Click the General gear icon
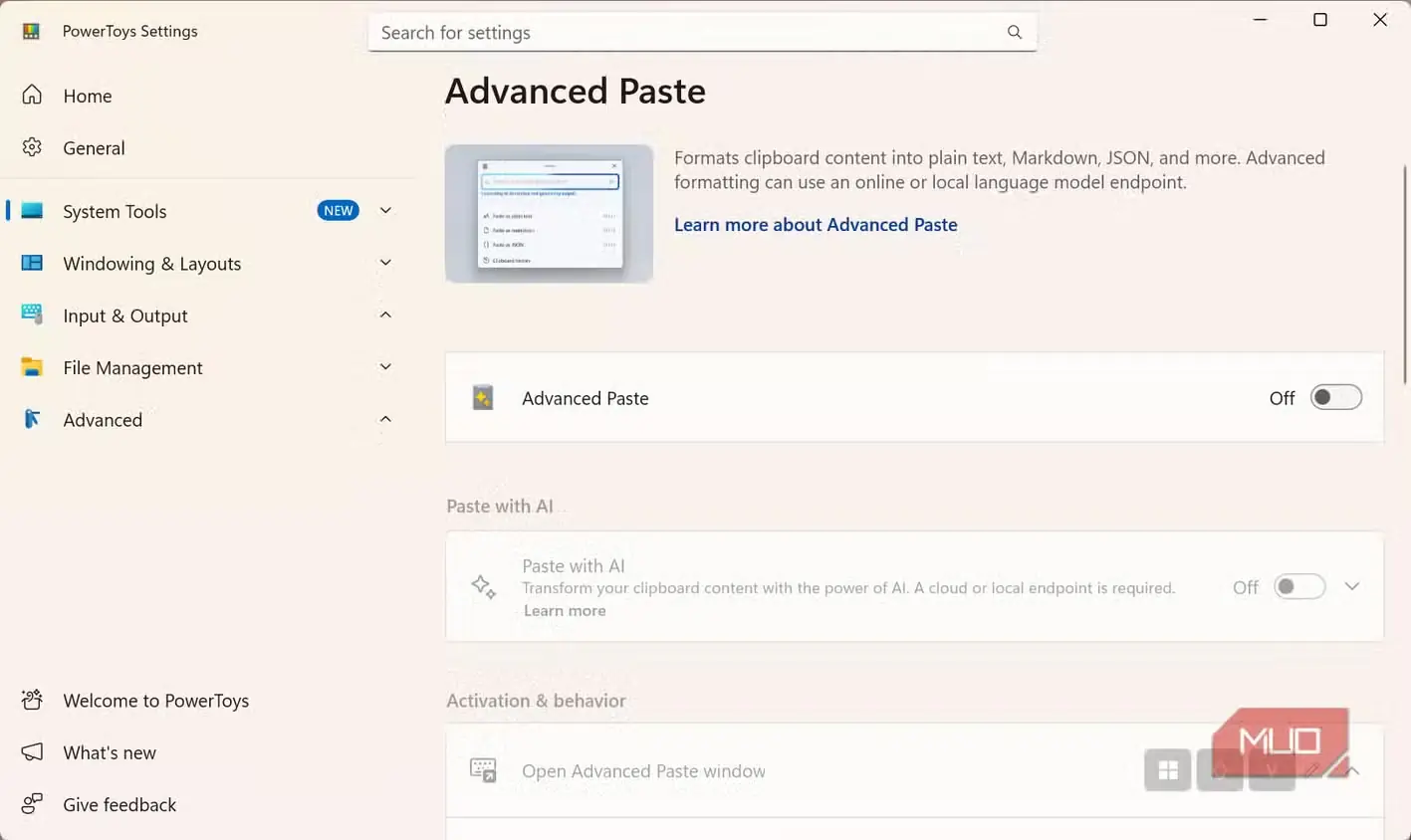Image resolution: width=1411 pixels, height=840 pixels. pos(32,147)
